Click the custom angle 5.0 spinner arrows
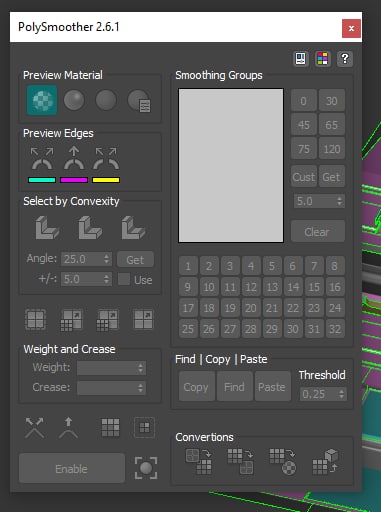Viewport: 381px width, 512px height. pyautogui.click(x=340, y=201)
